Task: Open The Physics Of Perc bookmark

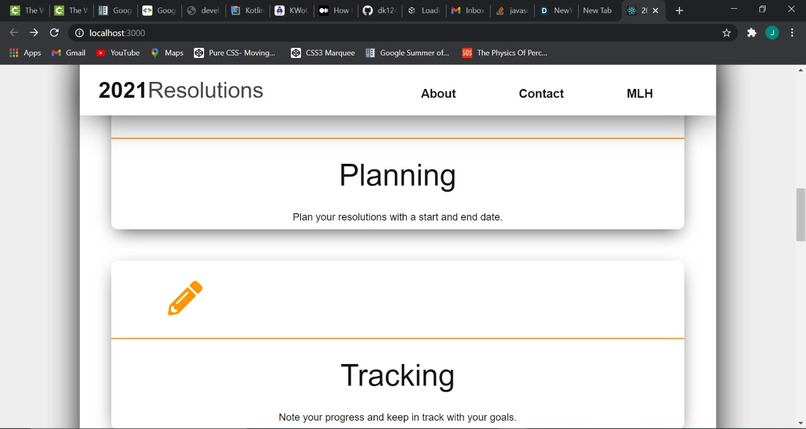Action: 504,52
